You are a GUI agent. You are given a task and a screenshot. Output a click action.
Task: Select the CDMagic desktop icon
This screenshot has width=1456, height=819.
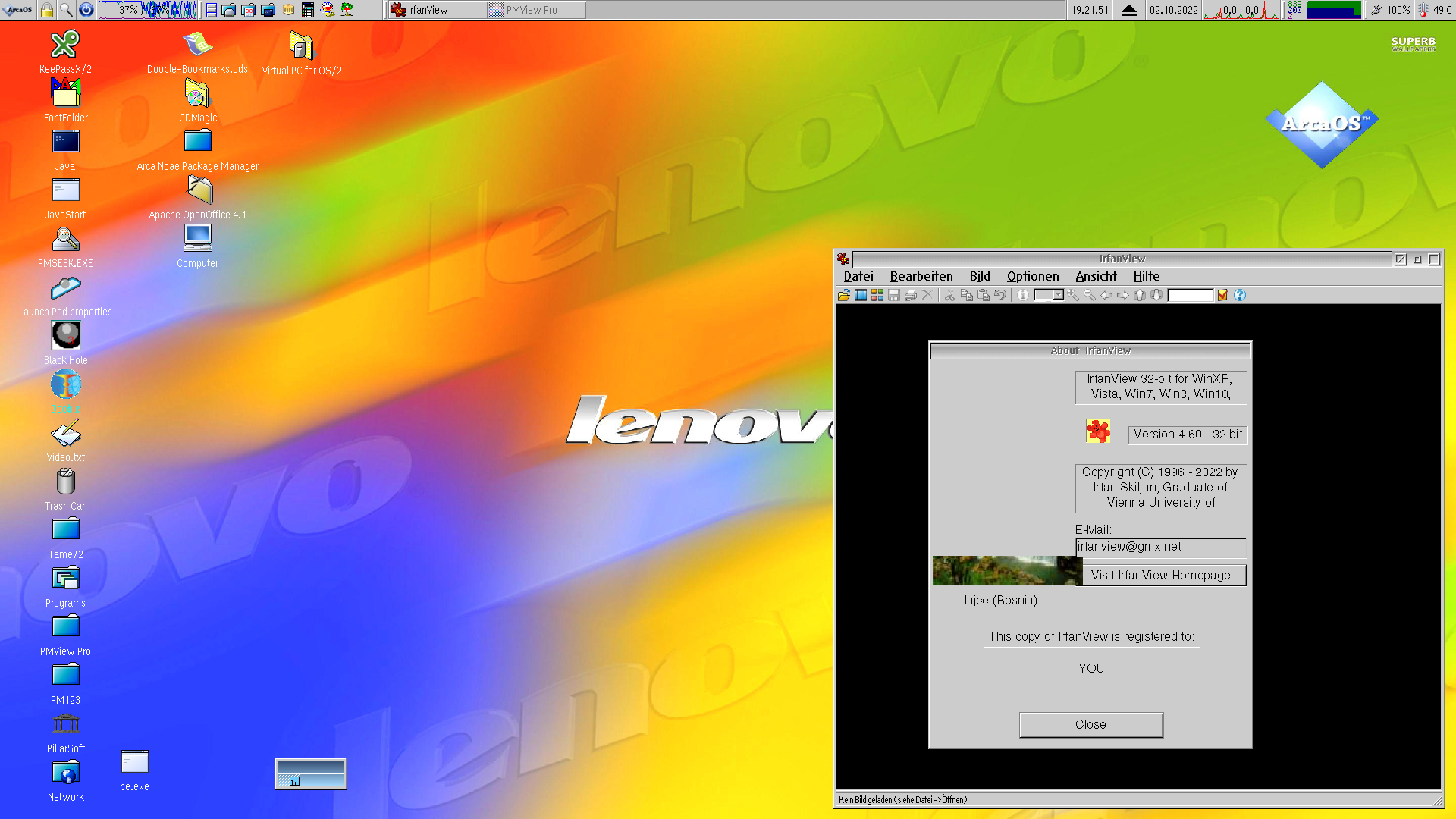tap(197, 100)
